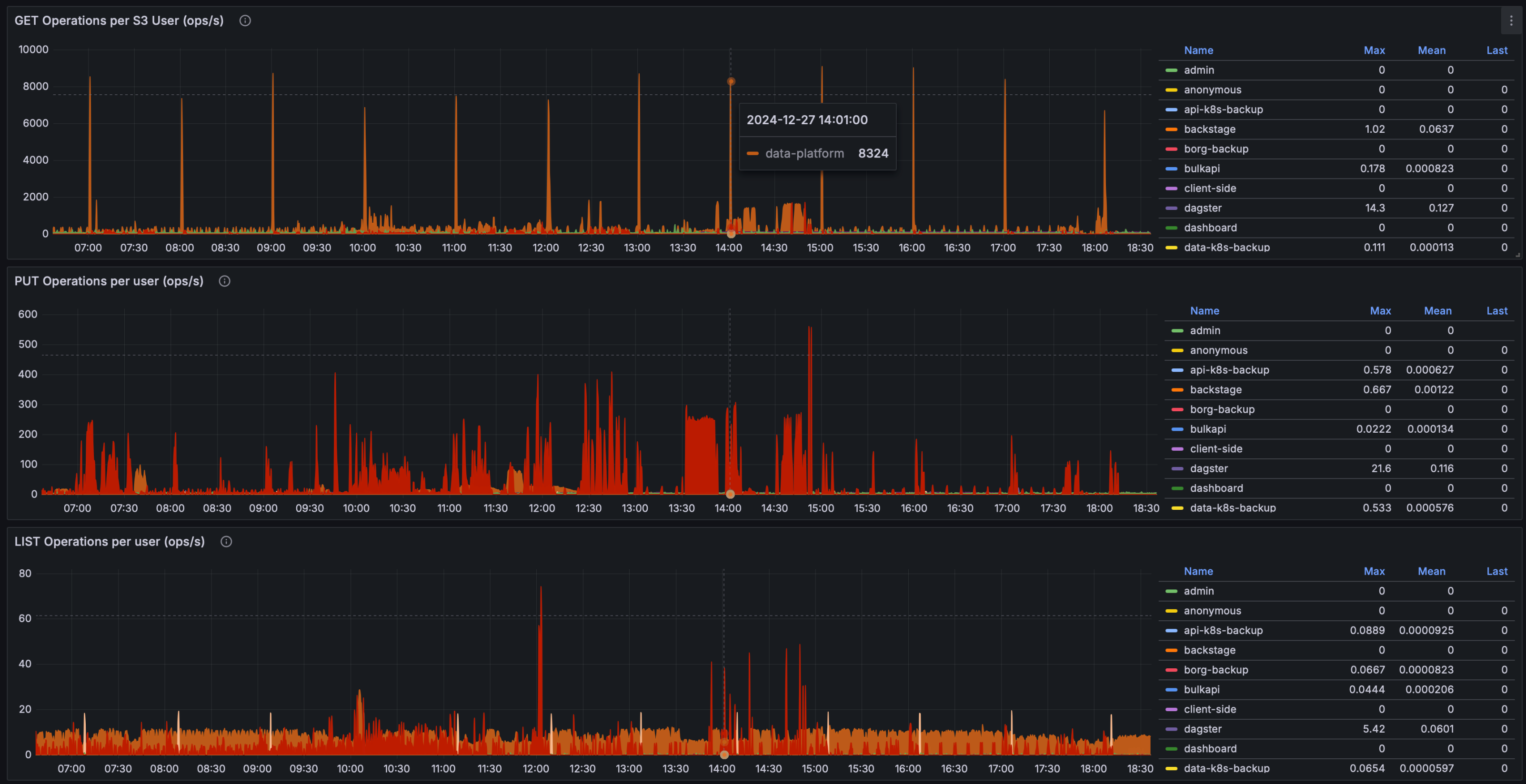Viewport: 1526px width, 784px height.
Task: Click dashboard series color in PUT legend
Action: click(1177, 488)
